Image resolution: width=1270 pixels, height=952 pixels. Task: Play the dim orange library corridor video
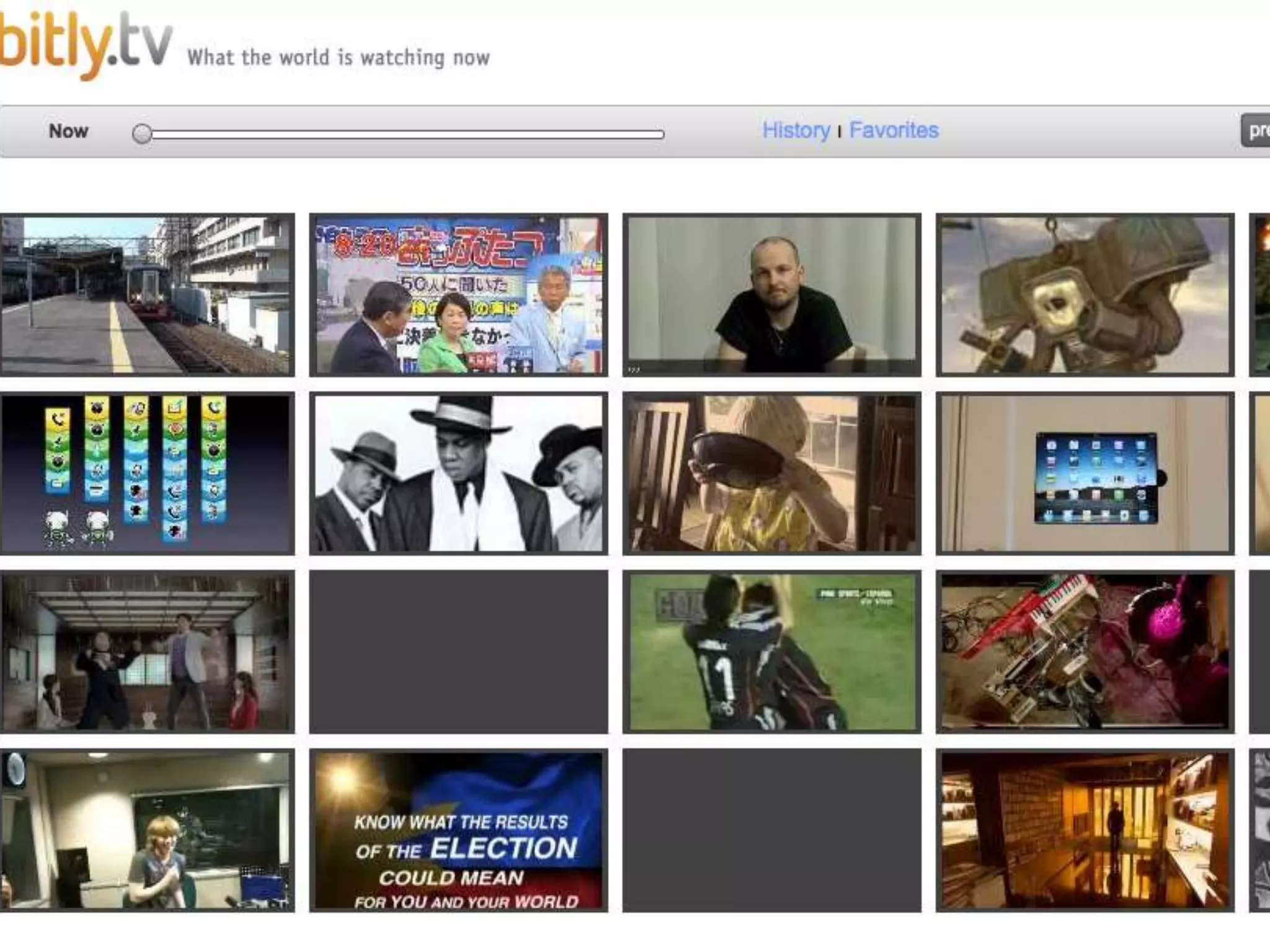[1085, 831]
